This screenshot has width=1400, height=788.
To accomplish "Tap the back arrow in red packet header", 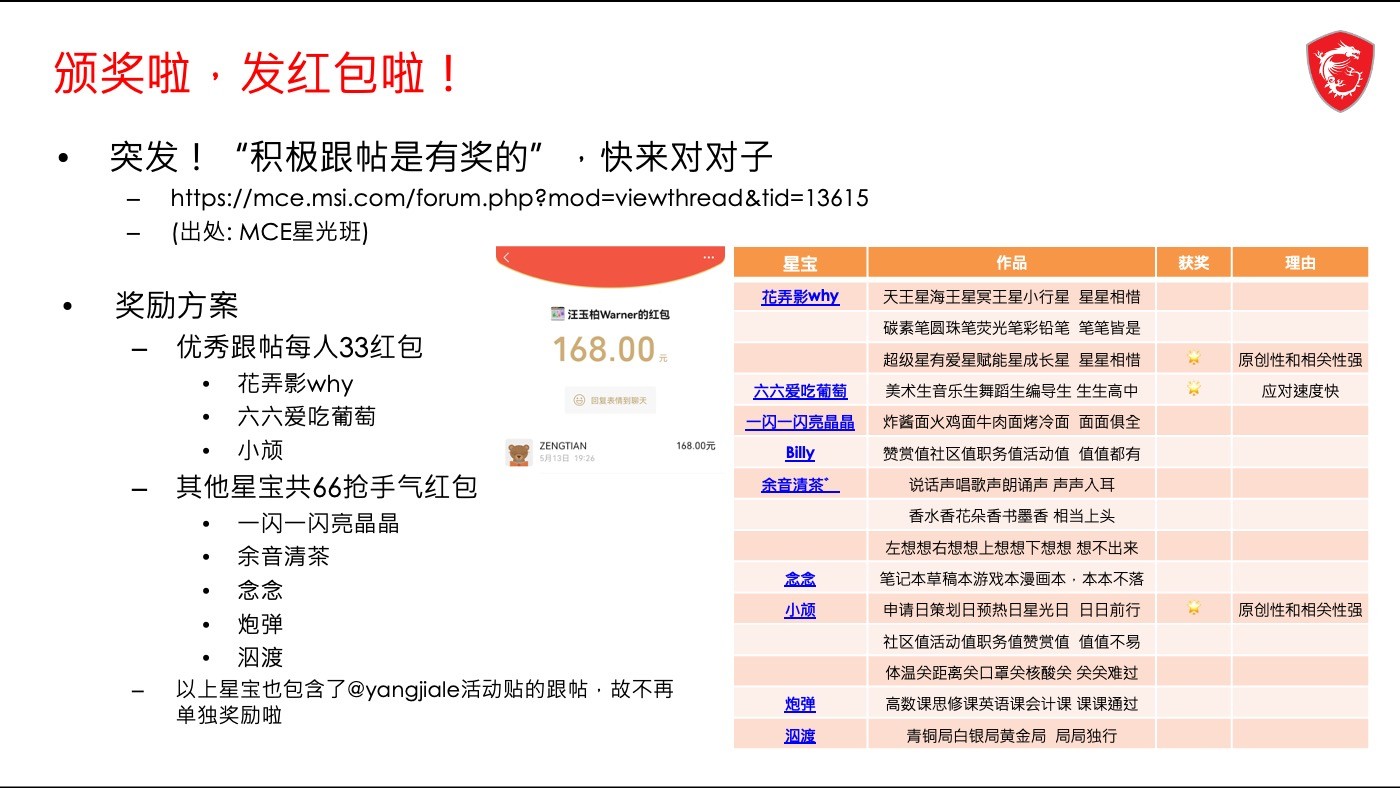I will pyautogui.click(x=507, y=258).
